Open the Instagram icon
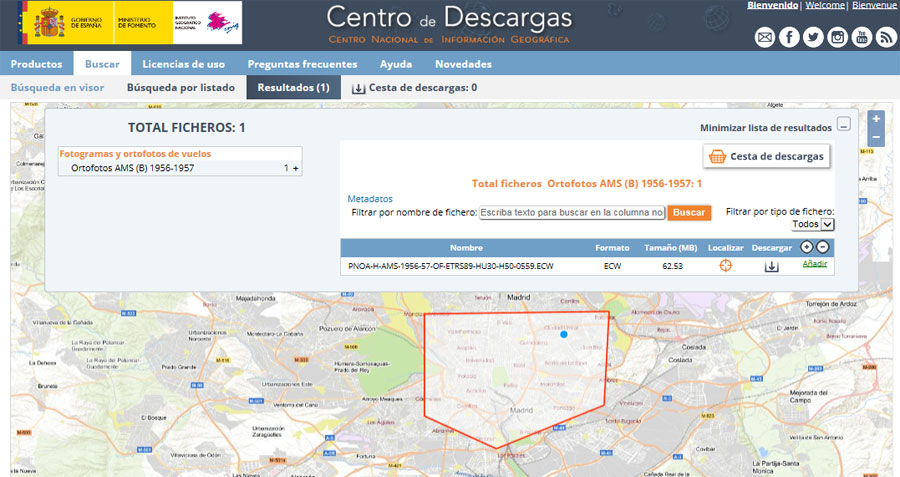This screenshot has width=900, height=477. [837, 37]
